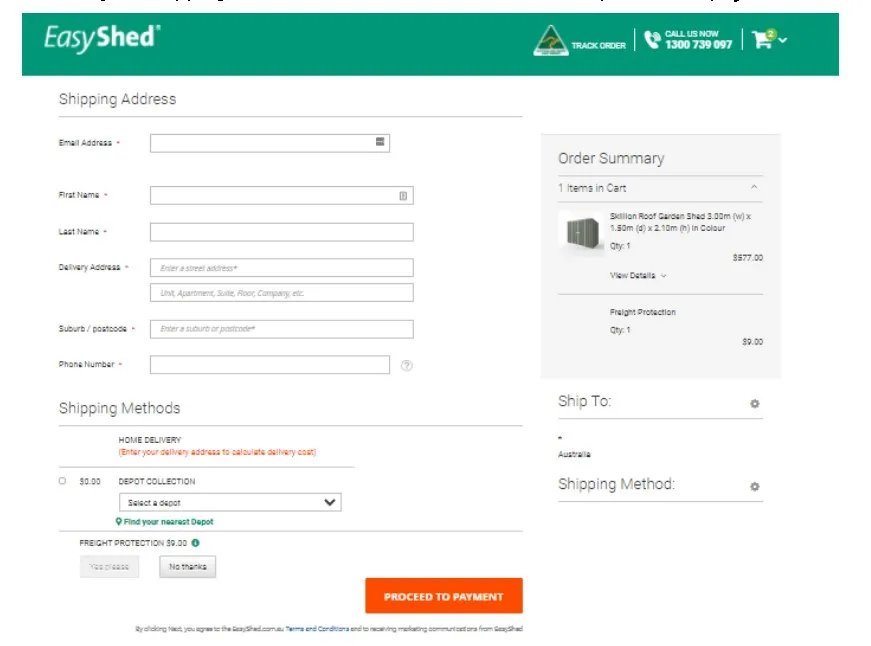871x646 pixels.
Task: Open the shopping cart icon
Action: point(762,41)
